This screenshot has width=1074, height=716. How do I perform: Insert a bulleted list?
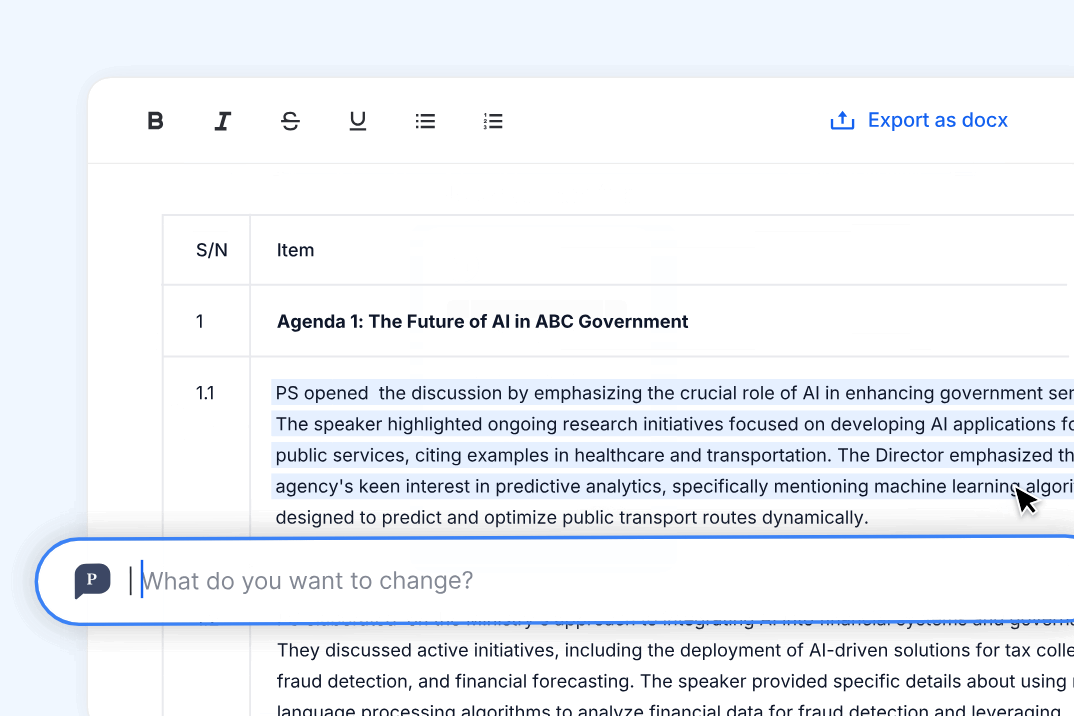(x=425, y=121)
